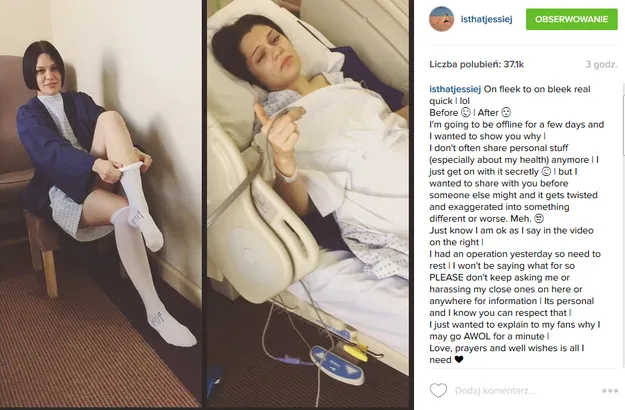Viewport: 625px width, 410px height.
Task: Like the post with the heart icon
Action: [438, 390]
